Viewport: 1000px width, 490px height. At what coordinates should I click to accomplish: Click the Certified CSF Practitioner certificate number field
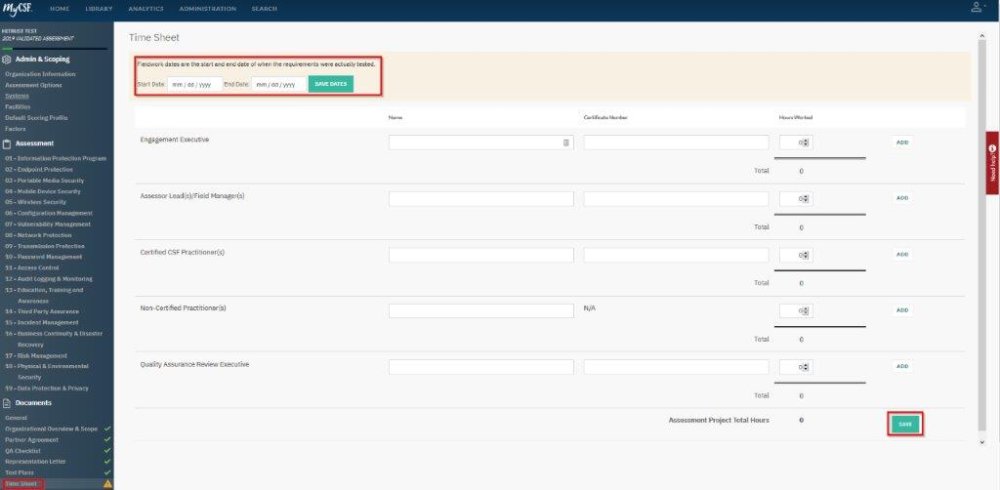(x=676, y=255)
